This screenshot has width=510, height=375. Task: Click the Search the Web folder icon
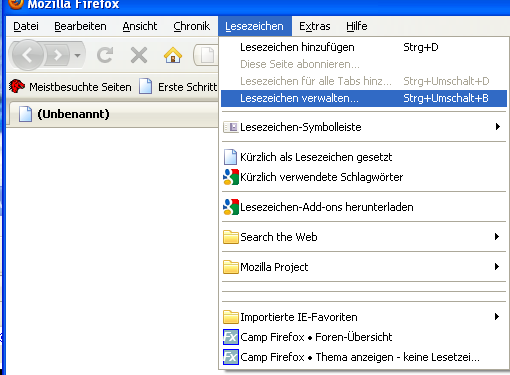pyautogui.click(x=231, y=237)
